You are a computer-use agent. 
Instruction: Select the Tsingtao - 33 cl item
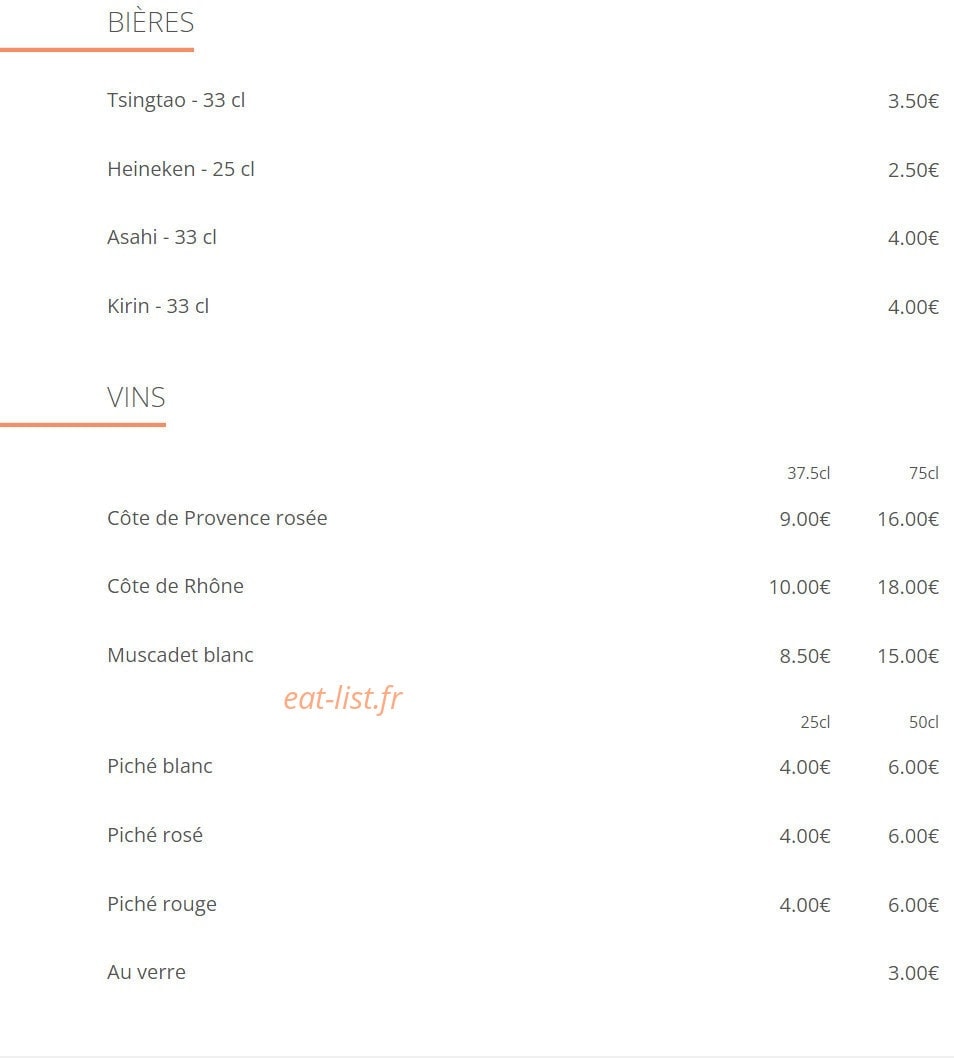[175, 100]
